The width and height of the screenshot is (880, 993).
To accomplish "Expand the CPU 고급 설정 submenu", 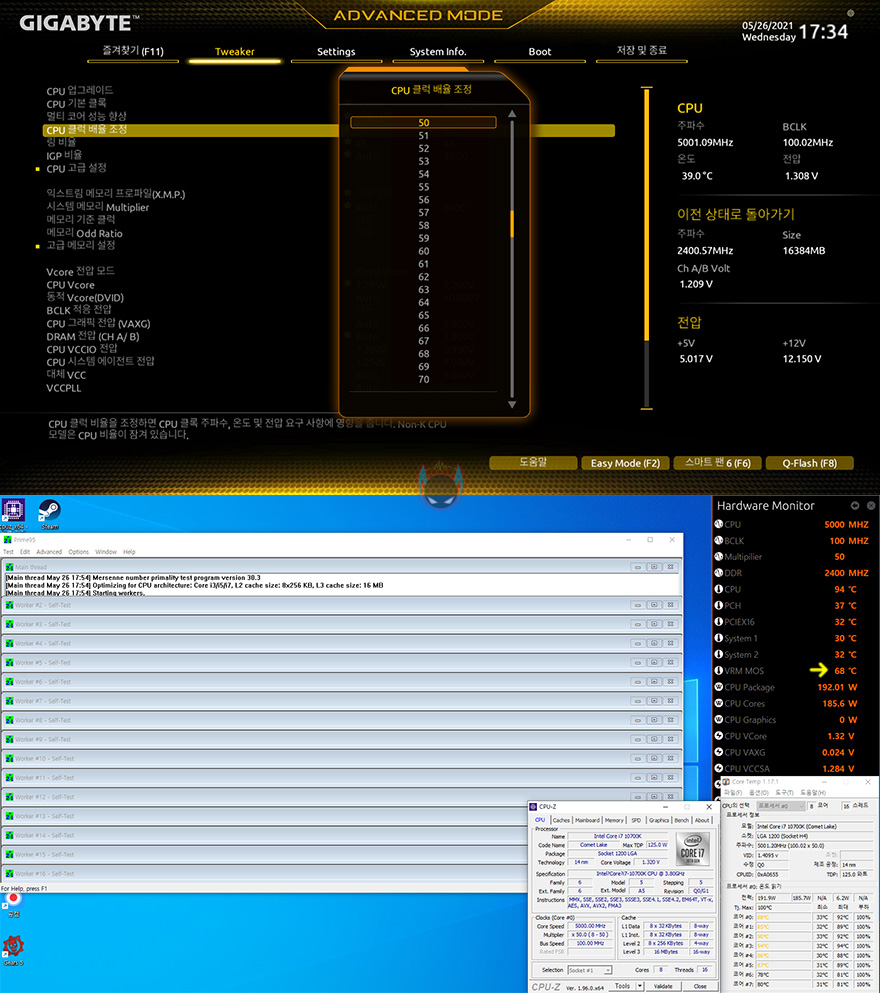I will coord(76,168).
